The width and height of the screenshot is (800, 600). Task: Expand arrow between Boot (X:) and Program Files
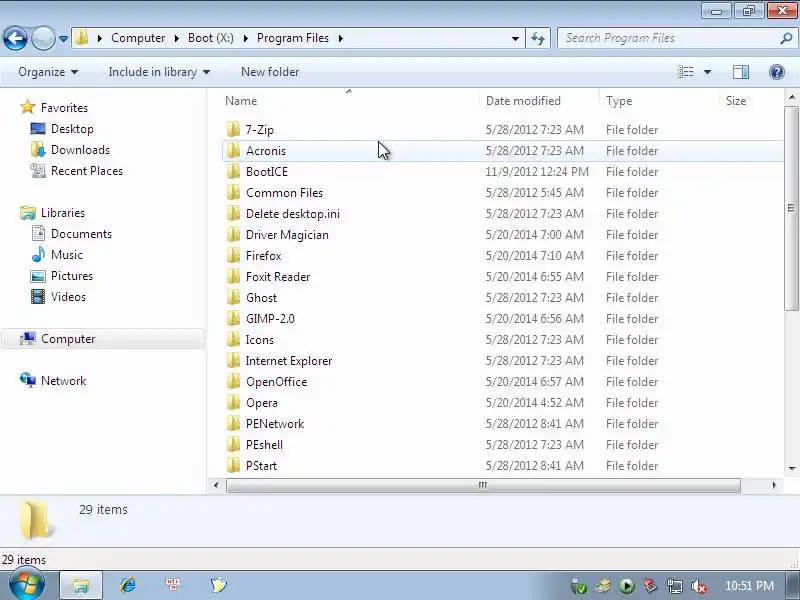[x=245, y=38]
